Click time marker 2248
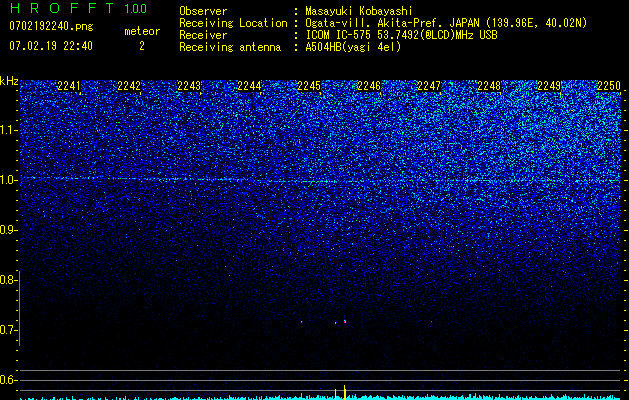This screenshot has height=400, width=629. (489, 86)
